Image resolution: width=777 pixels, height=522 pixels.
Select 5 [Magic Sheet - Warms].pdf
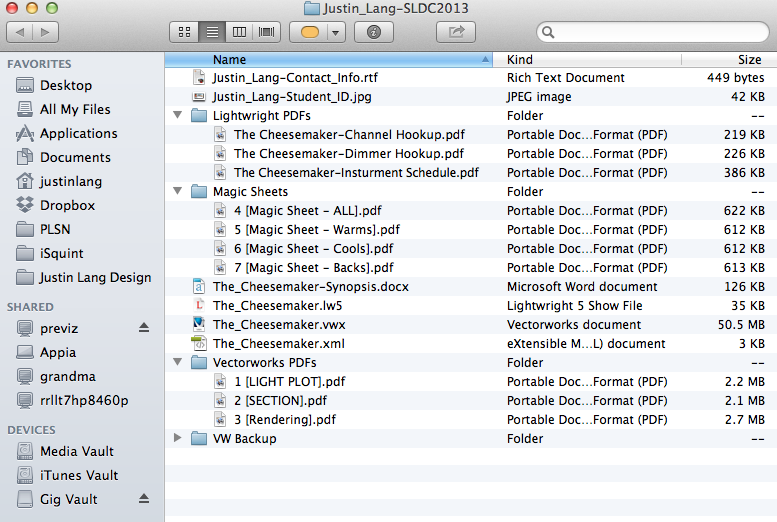pyautogui.click(x=317, y=230)
